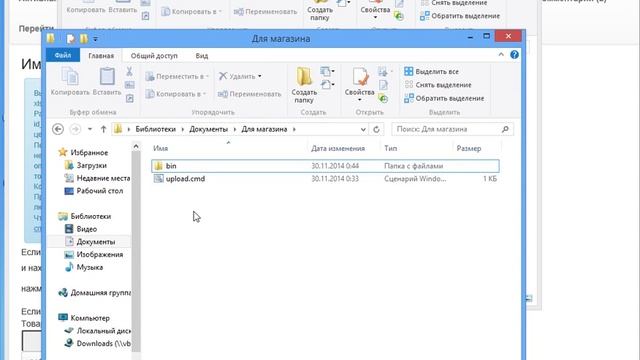Click Обратить выделение in the front window's ribbon

(444, 98)
